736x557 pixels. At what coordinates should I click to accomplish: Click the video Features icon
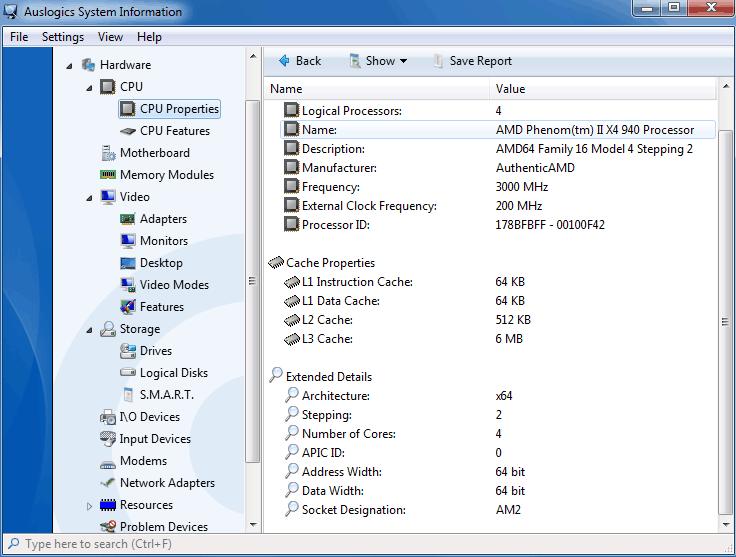(128, 307)
